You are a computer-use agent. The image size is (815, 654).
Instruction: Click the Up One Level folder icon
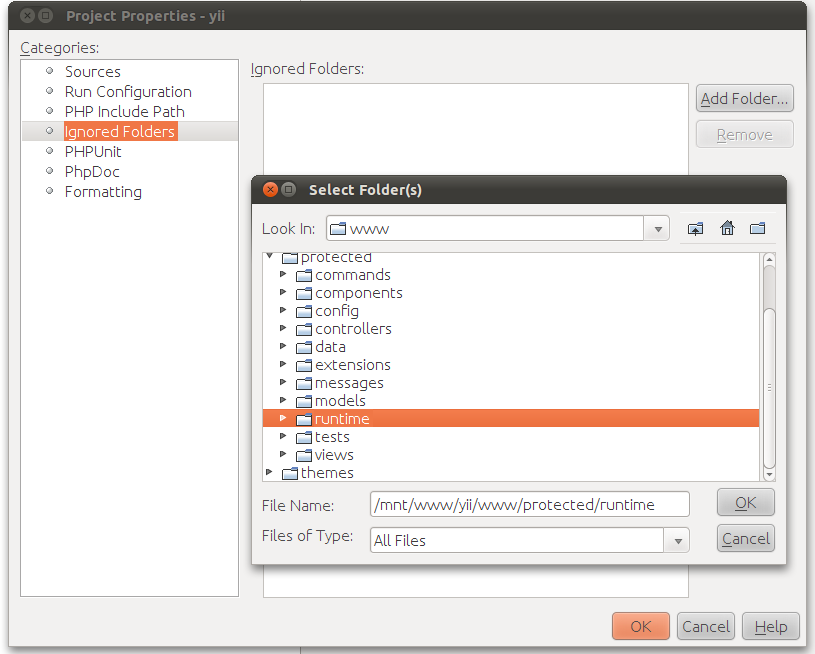point(696,229)
